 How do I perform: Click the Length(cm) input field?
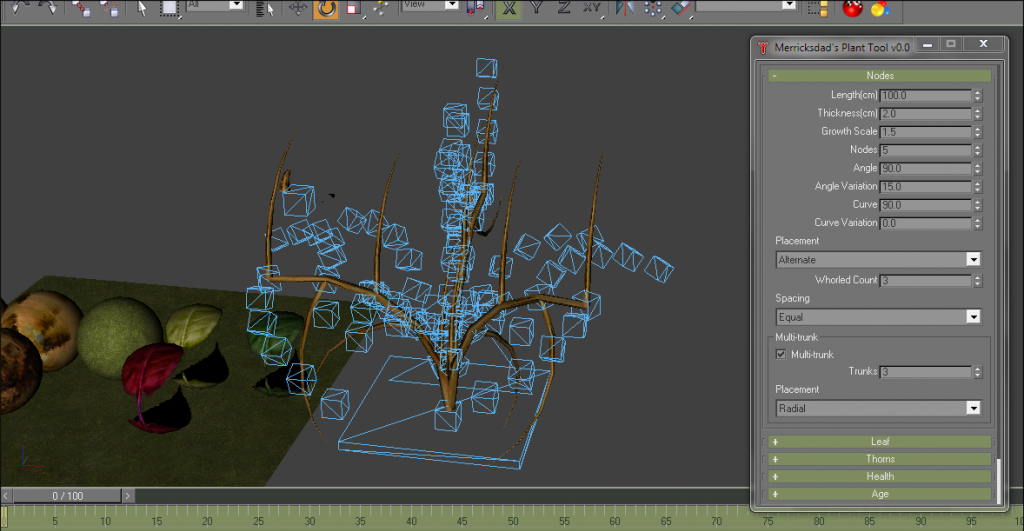coord(924,96)
